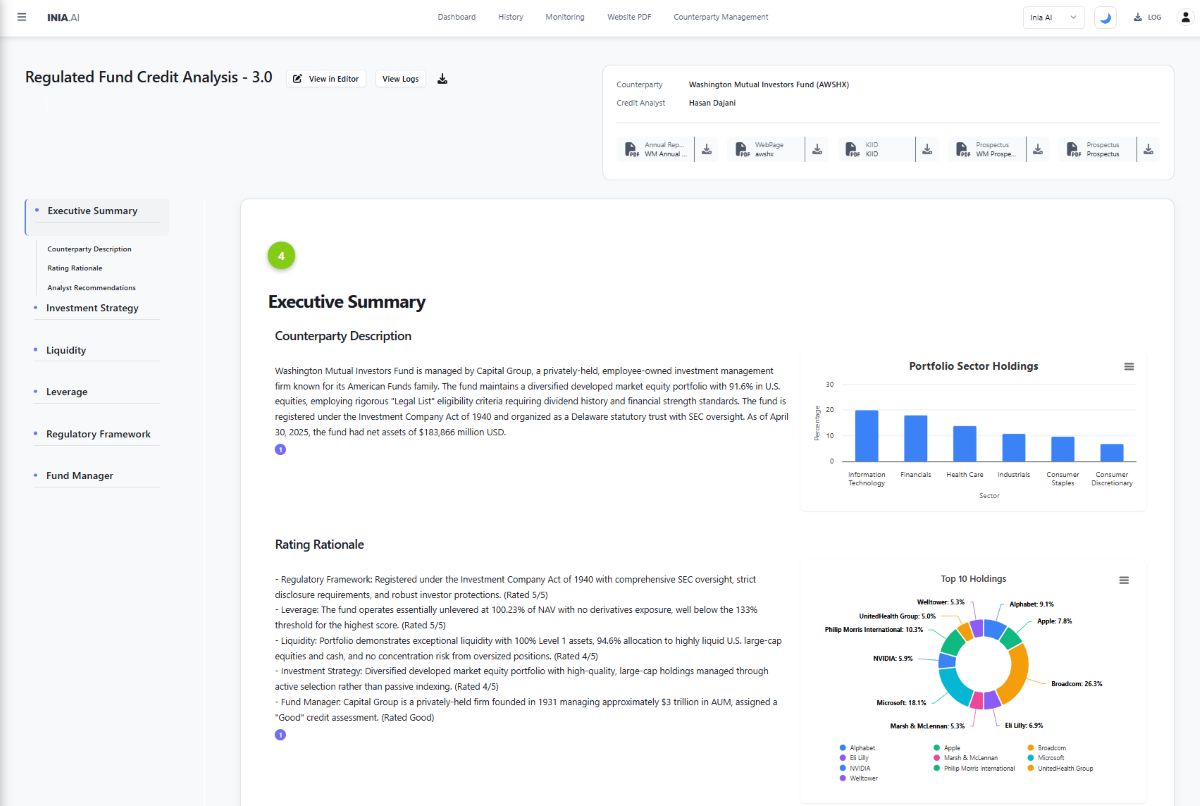Toggle Apple legend entry
Image resolution: width=1200 pixels, height=806 pixels.
click(946, 748)
